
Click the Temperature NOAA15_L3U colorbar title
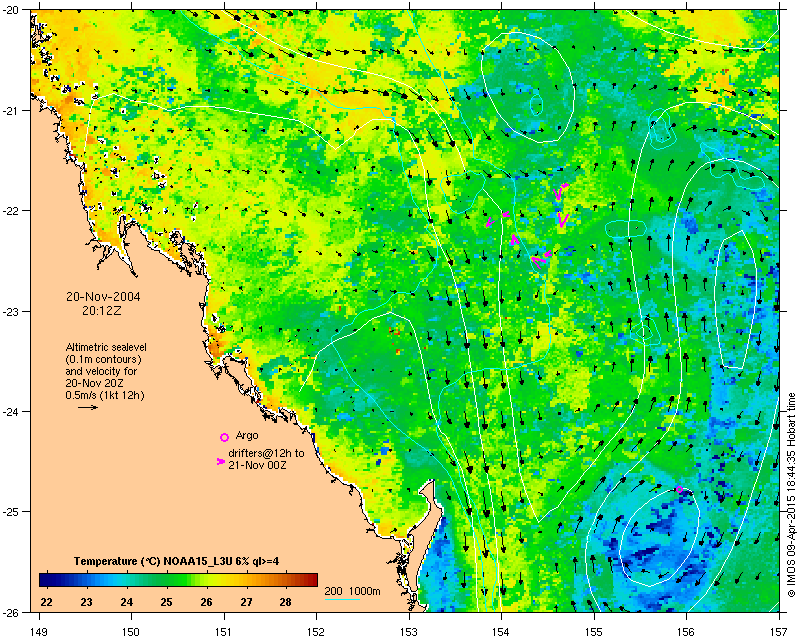[x=176, y=561]
